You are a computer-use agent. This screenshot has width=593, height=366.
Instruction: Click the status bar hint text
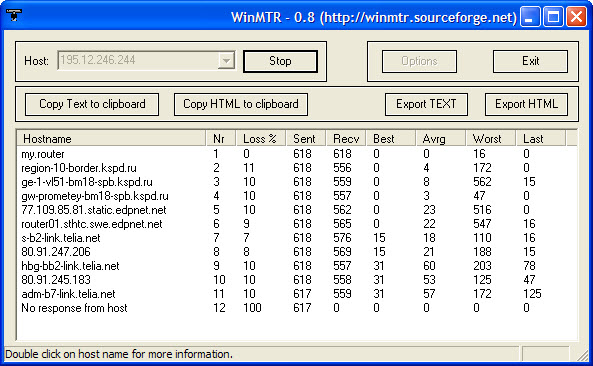(x=119, y=354)
